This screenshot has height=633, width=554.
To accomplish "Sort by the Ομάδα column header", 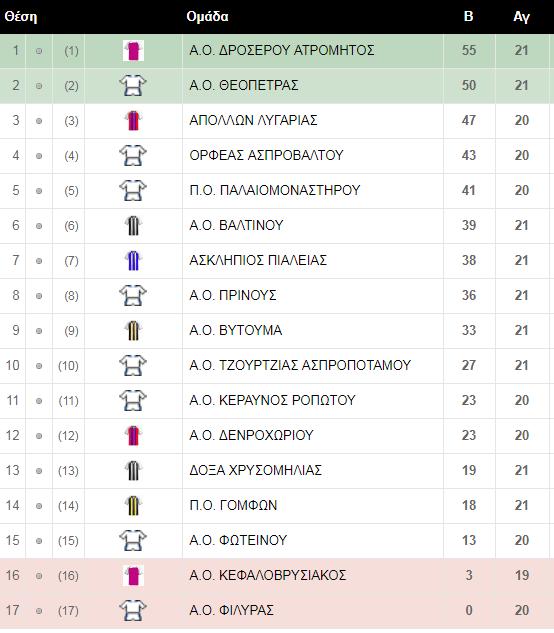I will tap(207, 17).
